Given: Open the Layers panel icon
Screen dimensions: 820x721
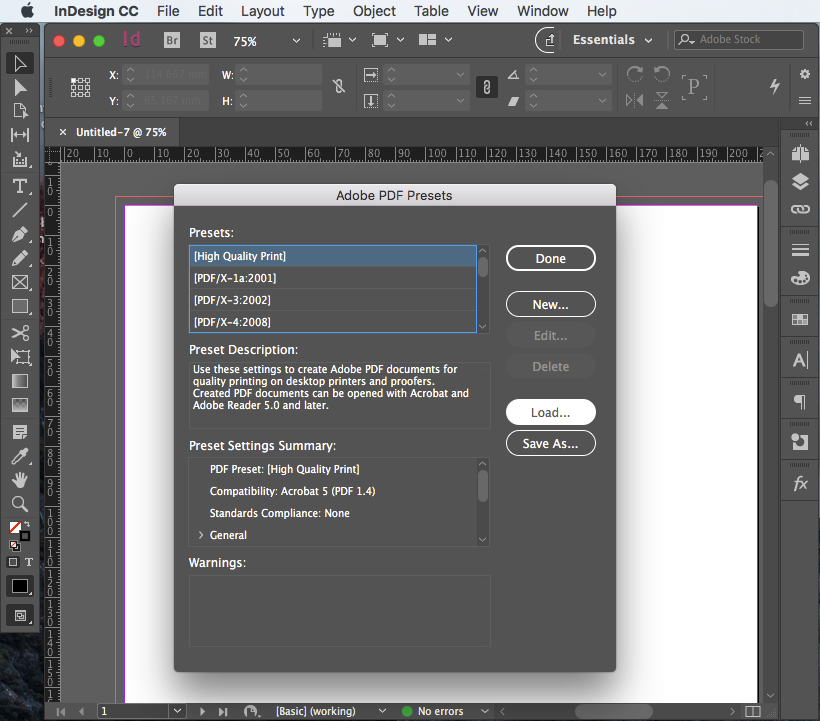Looking at the screenshot, I should click(x=800, y=181).
